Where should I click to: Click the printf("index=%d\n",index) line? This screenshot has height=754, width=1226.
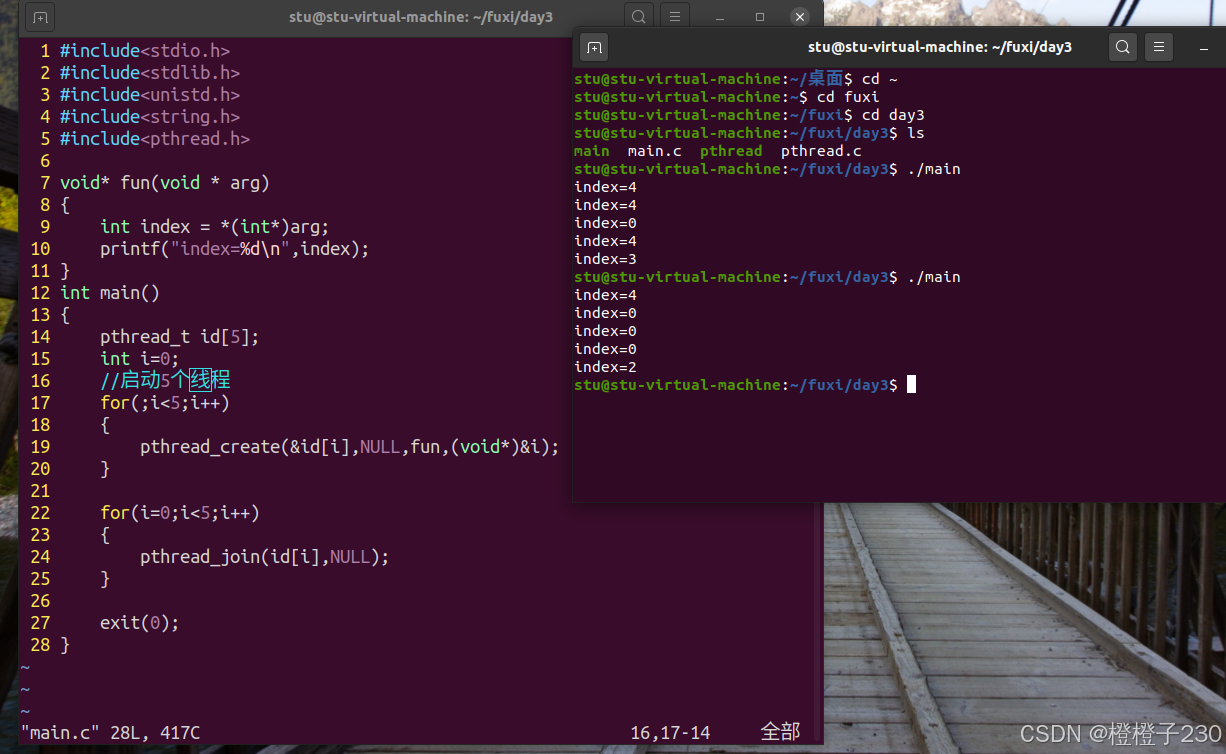235,248
